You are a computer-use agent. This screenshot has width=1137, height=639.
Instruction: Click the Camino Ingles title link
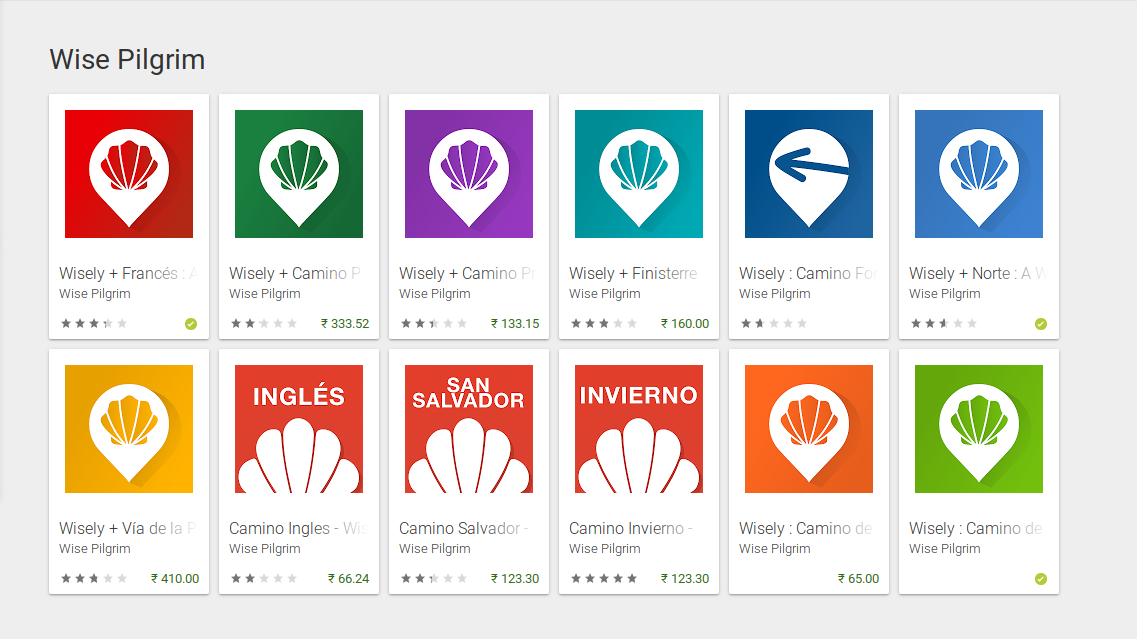pos(298,528)
